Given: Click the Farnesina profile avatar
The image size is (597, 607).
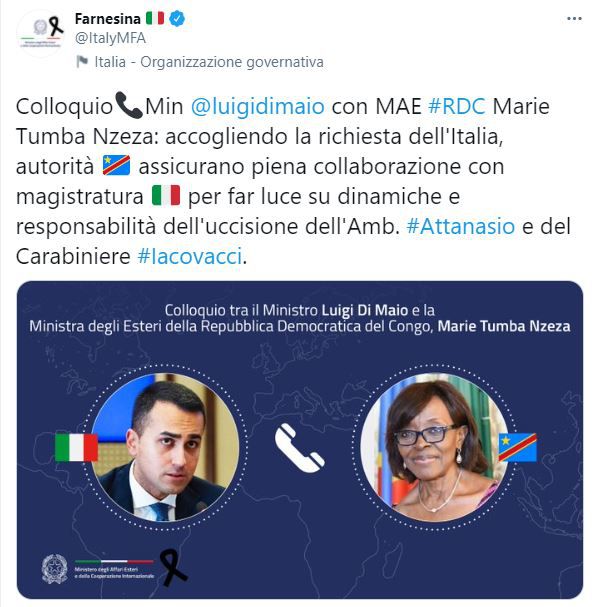Looking at the screenshot, I should tap(41, 33).
